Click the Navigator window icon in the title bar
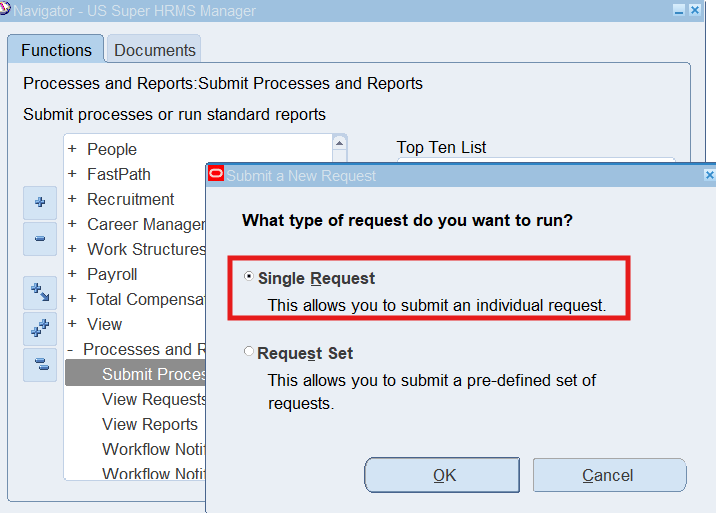The width and height of the screenshot is (716, 513). click(6, 11)
